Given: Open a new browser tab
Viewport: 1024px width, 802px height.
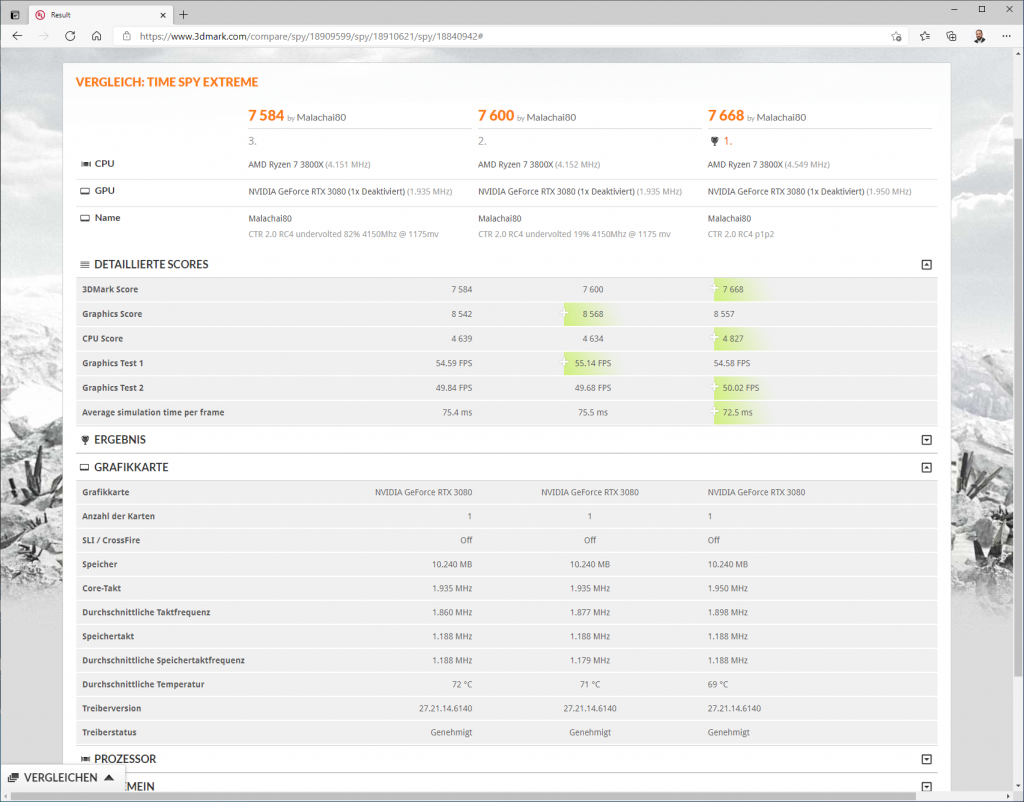Looking at the screenshot, I should coord(183,14).
